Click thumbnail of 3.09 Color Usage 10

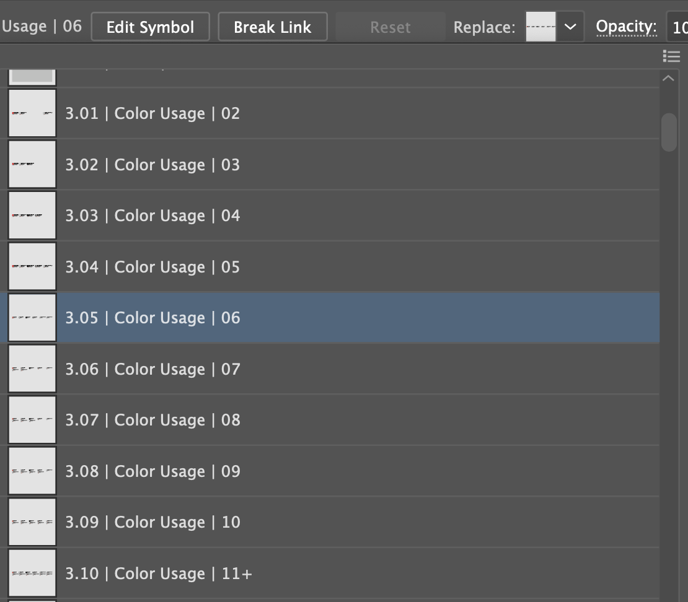(x=32, y=522)
